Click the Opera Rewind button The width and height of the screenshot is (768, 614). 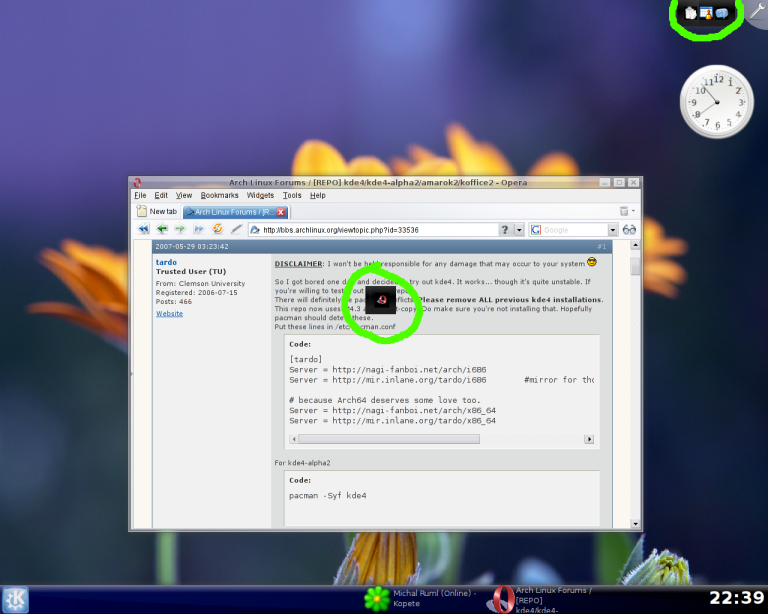144,229
